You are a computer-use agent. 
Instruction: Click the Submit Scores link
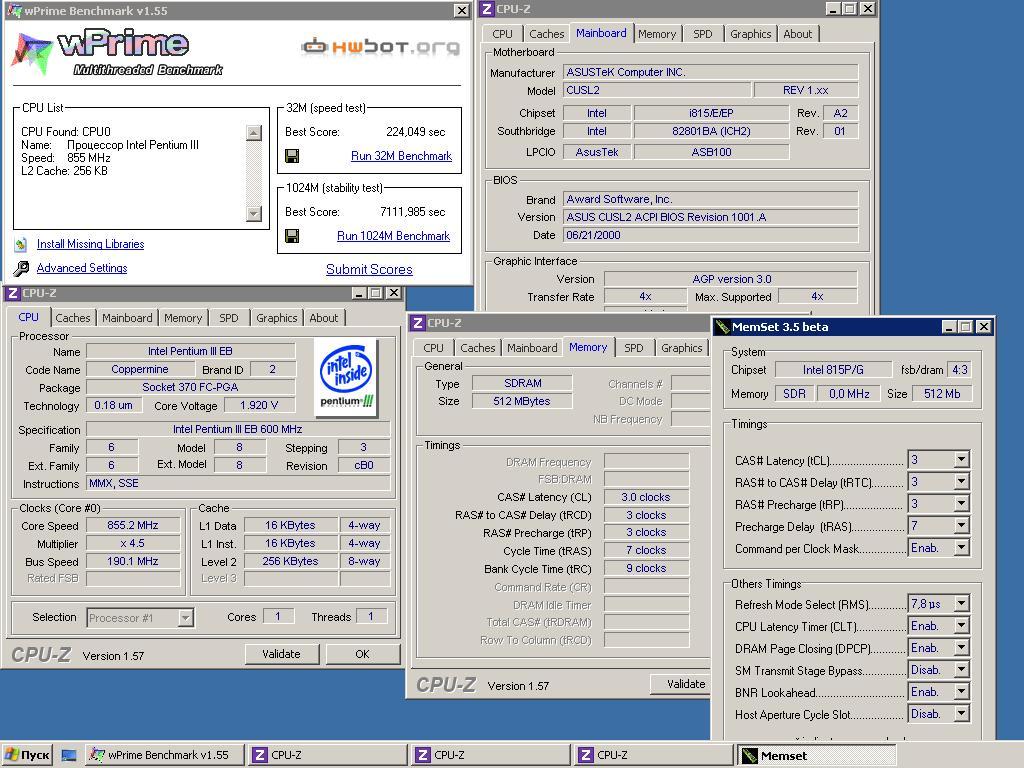point(369,269)
